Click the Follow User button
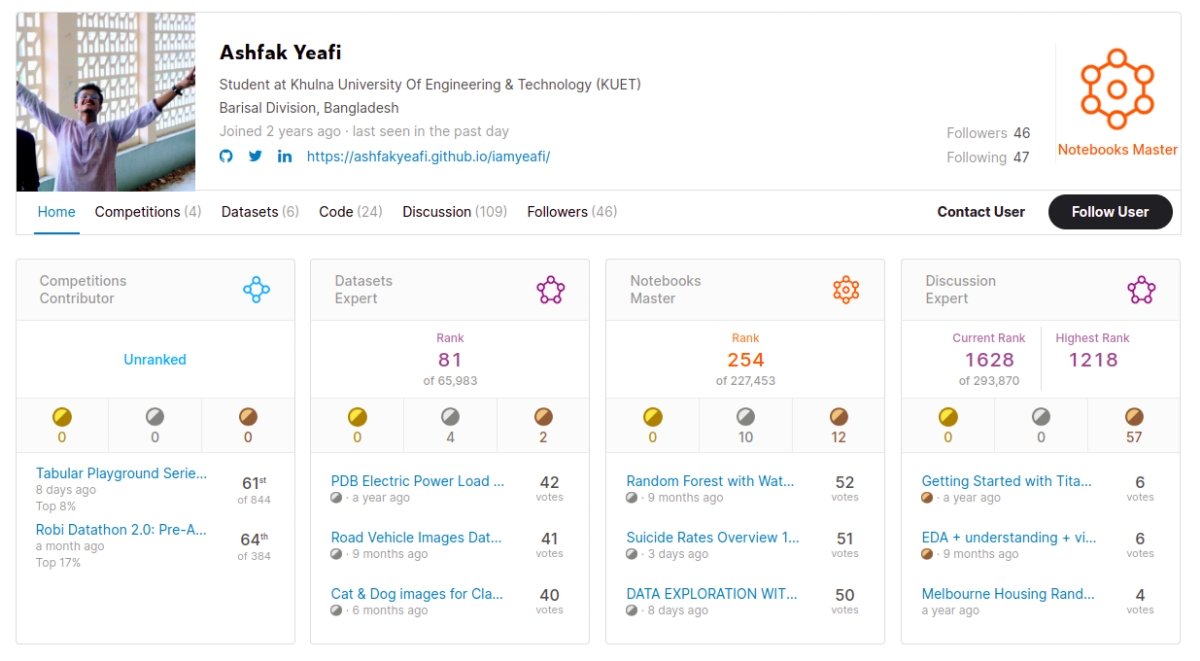 (1110, 212)
